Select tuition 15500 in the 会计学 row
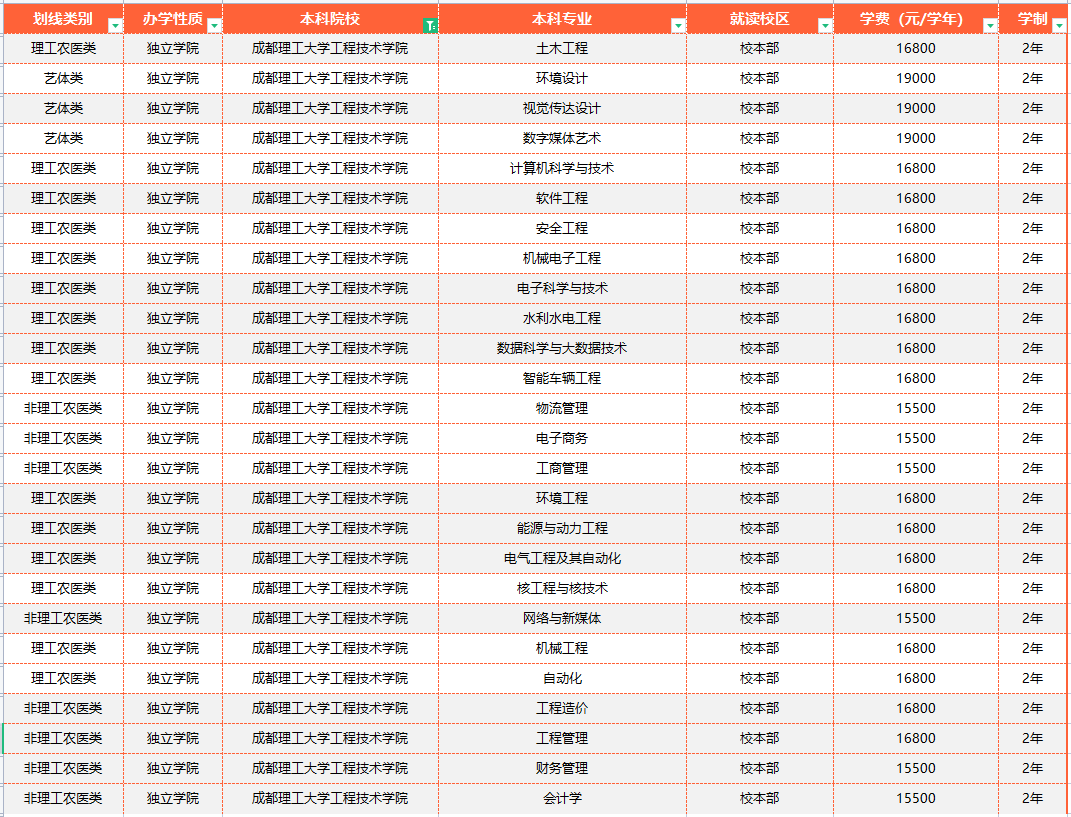This screenshot has height=817, width=1071. 916,799
